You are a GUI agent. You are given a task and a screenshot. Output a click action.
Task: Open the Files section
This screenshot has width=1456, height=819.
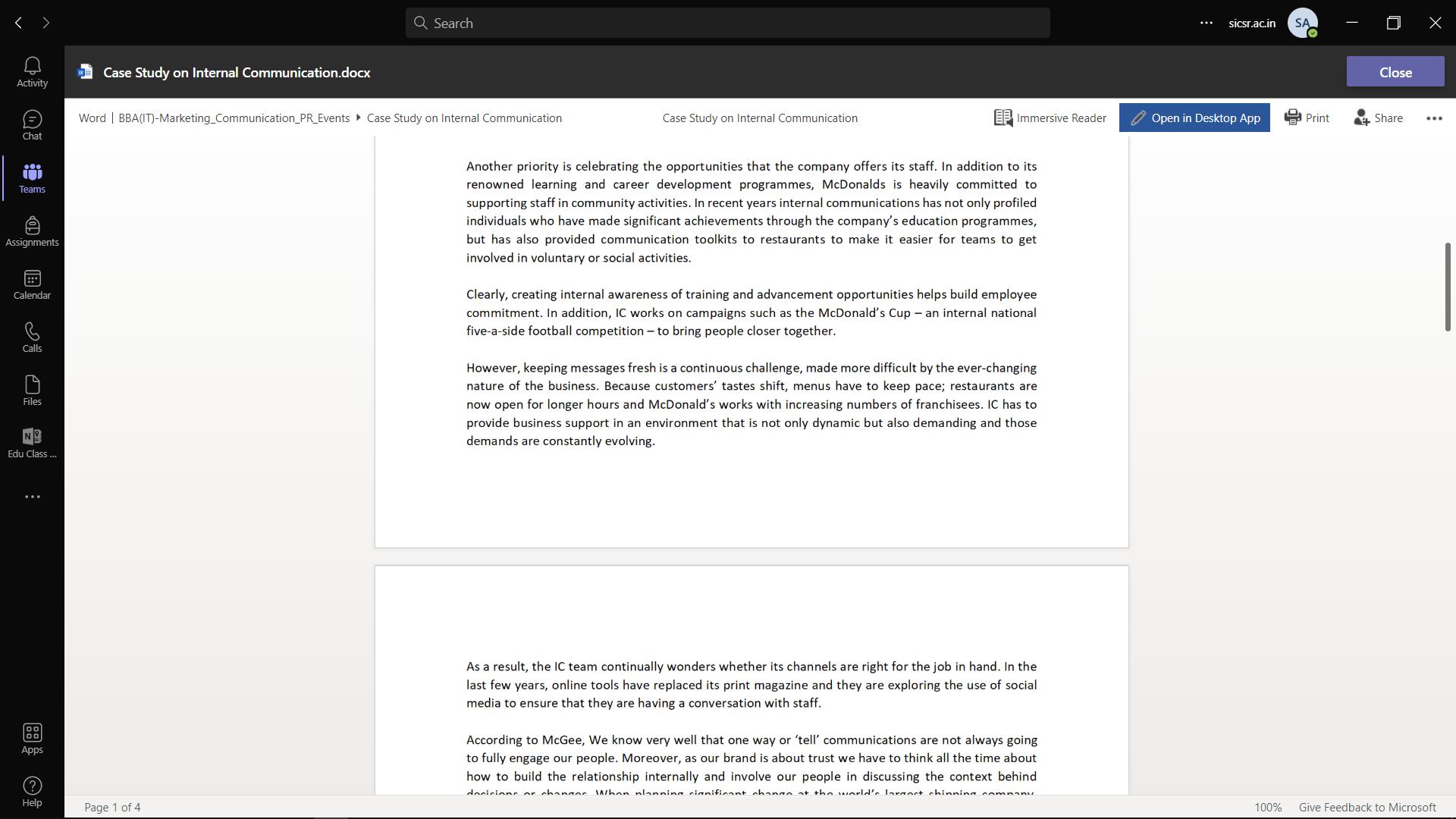32,389
